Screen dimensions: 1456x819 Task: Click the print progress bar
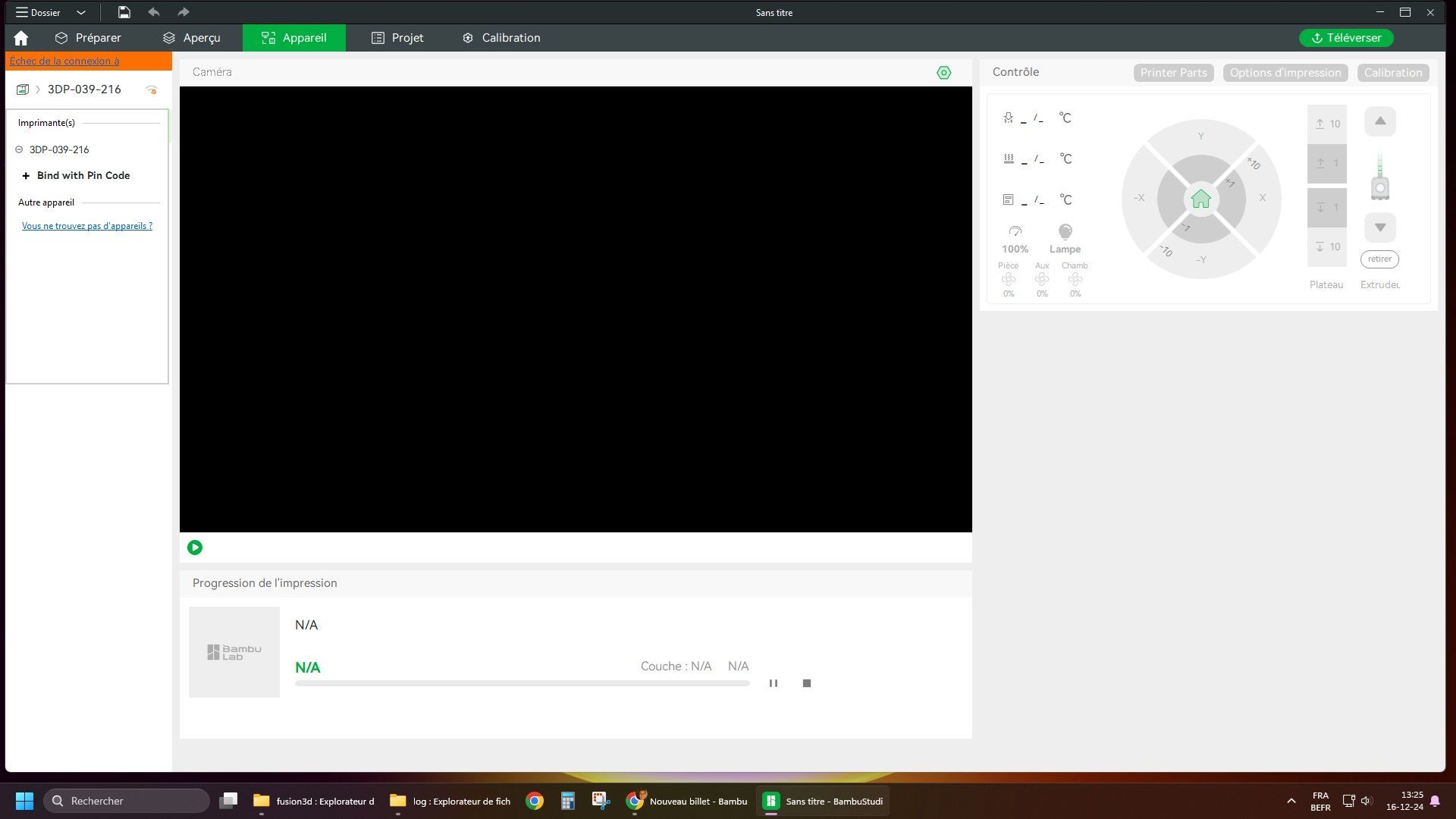click(x=522, y=683)
